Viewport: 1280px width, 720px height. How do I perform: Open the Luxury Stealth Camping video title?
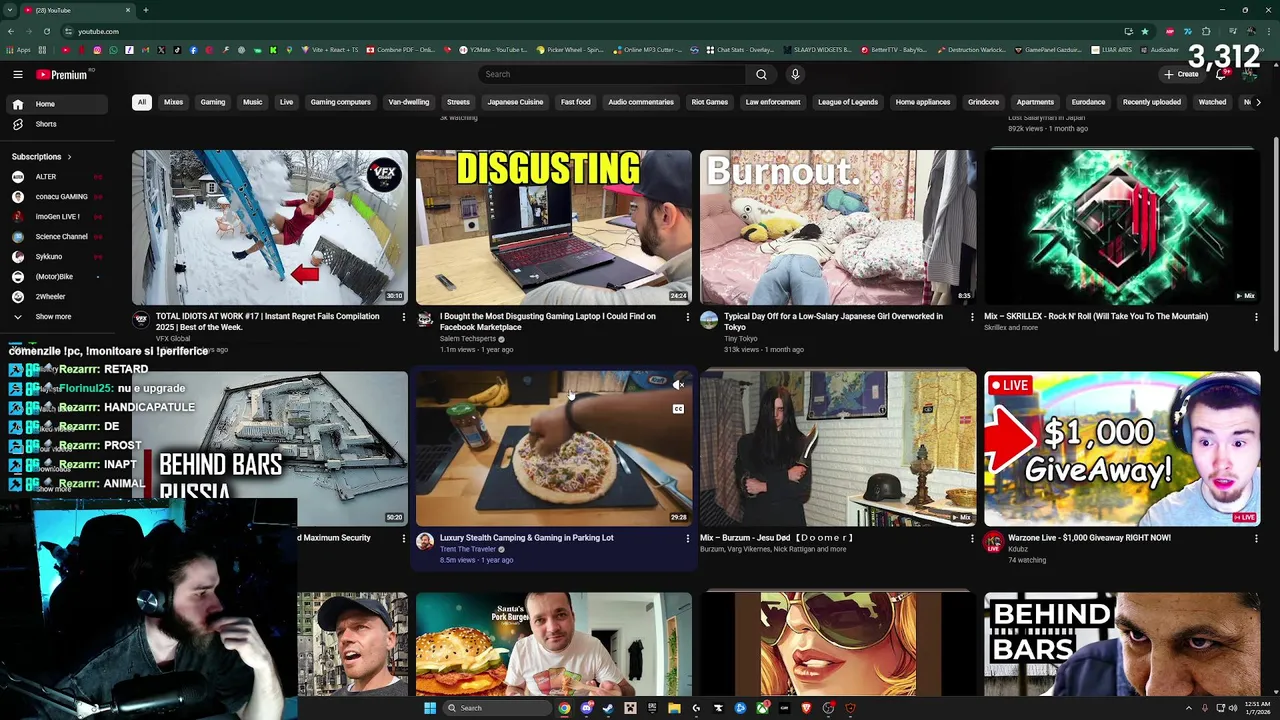tap(526, 538)
